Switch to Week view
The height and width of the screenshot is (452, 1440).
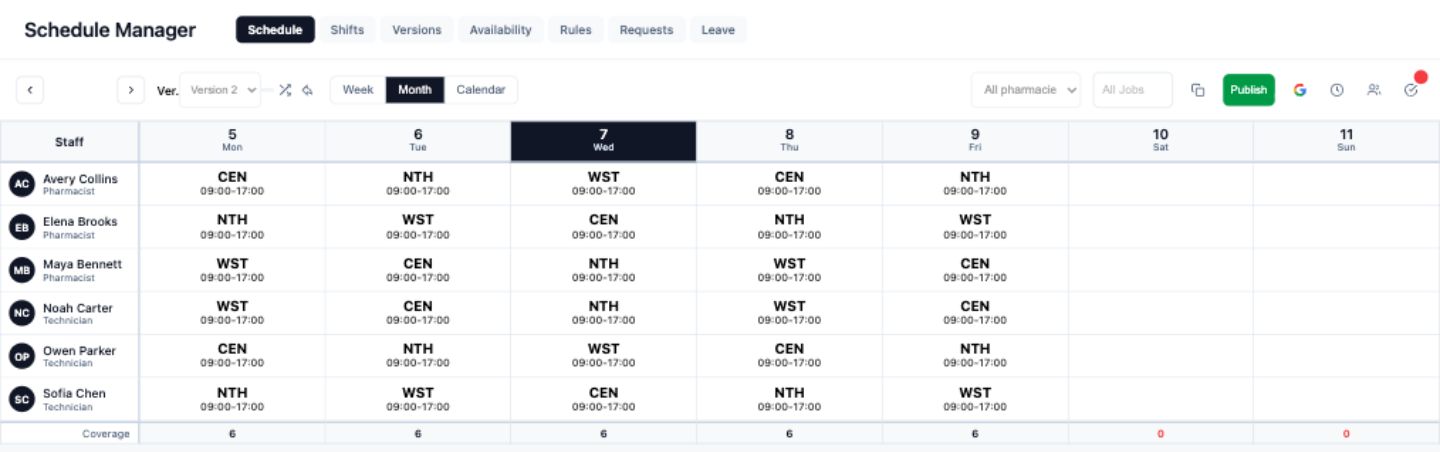[358, 90]
